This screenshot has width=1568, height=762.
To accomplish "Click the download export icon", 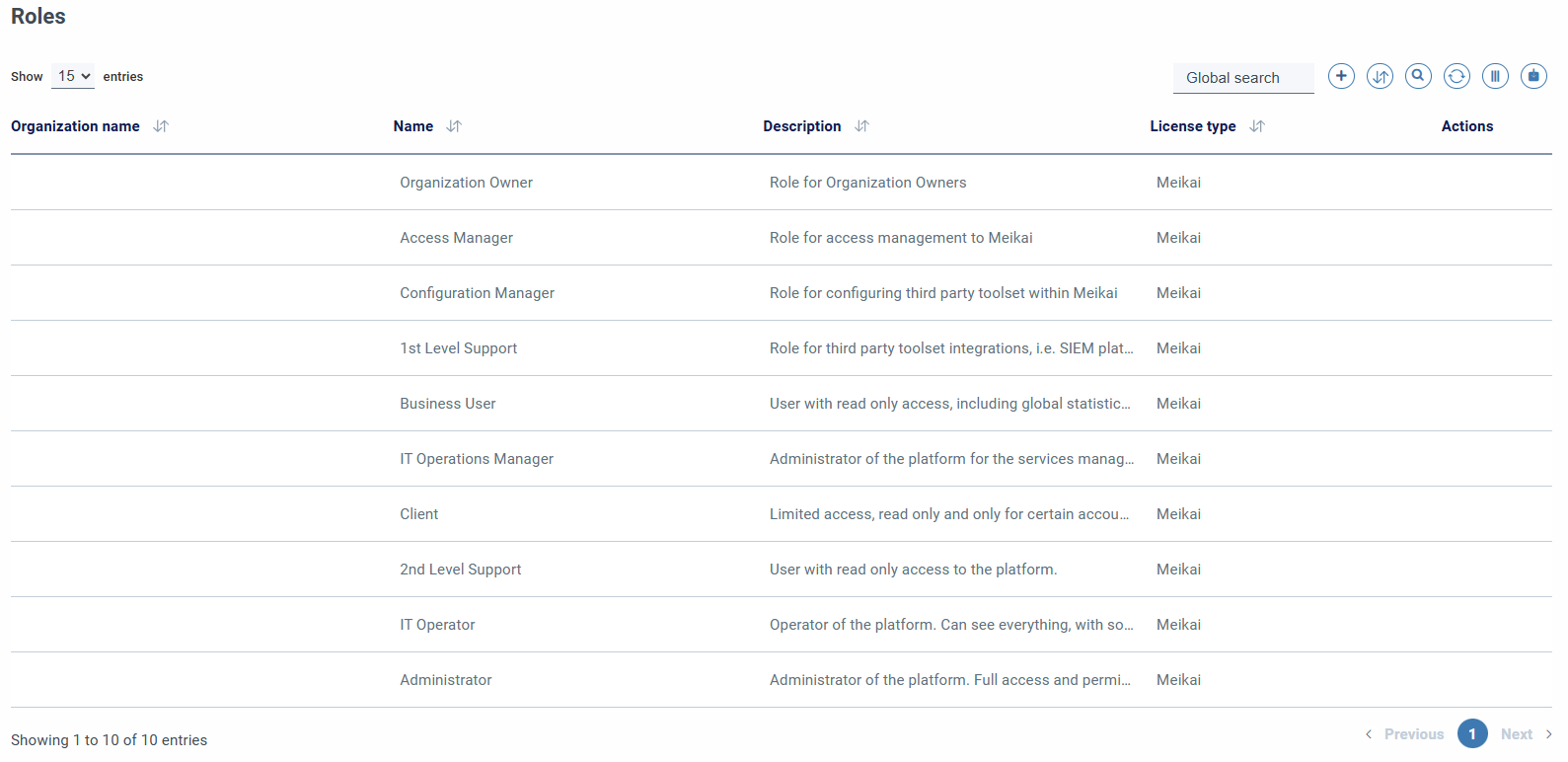I will click(x=1533, y=76).
